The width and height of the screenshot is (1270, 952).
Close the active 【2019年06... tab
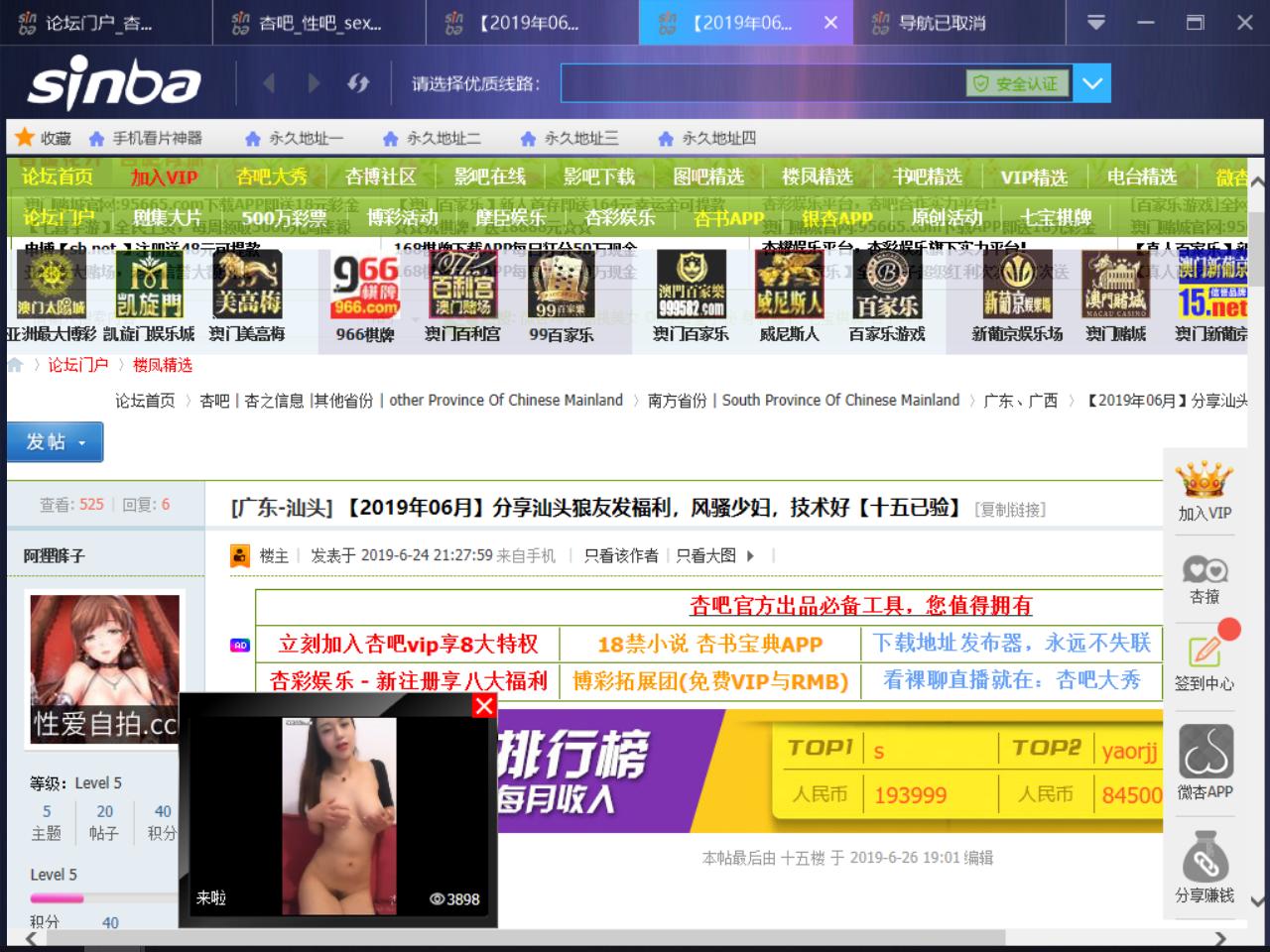(x=830, y=22)
